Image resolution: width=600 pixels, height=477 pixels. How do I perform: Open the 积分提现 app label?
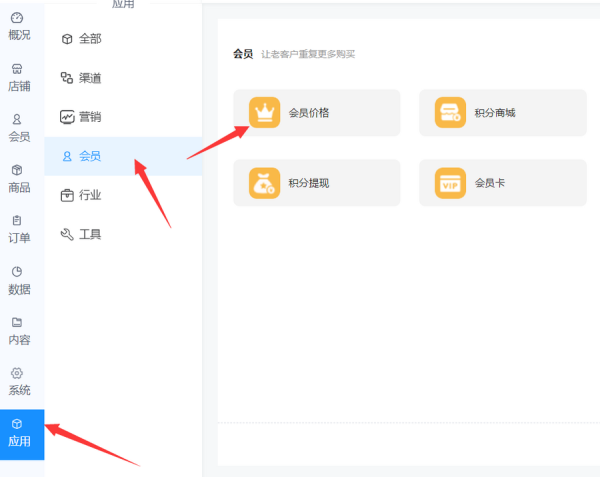(309, 183)
